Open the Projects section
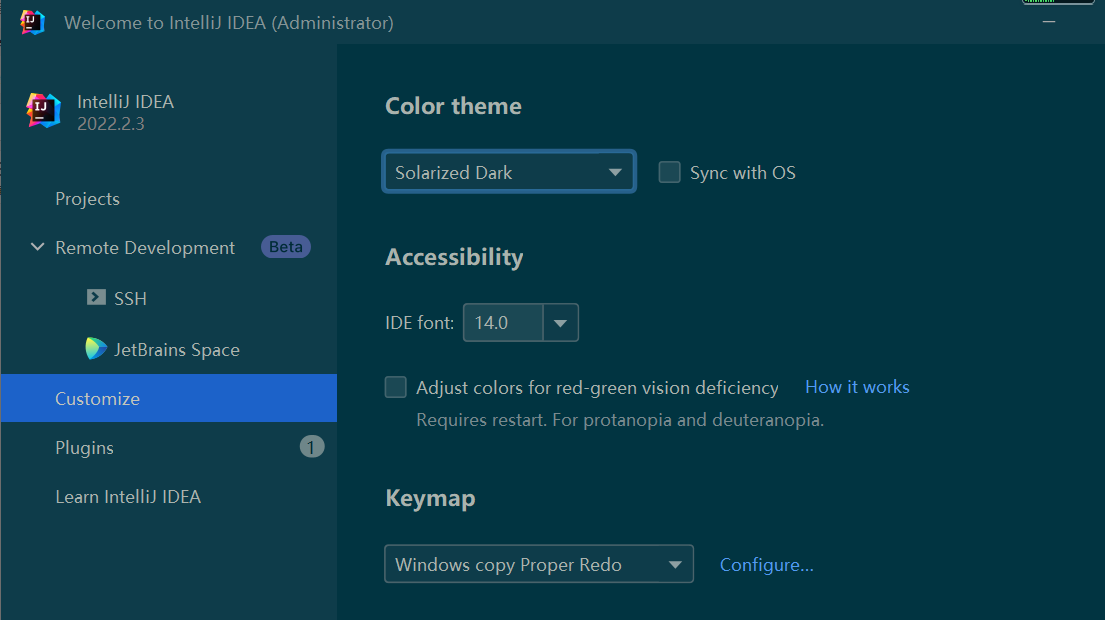The height and width of the screenshot is (620, 1105). (87, 199)
